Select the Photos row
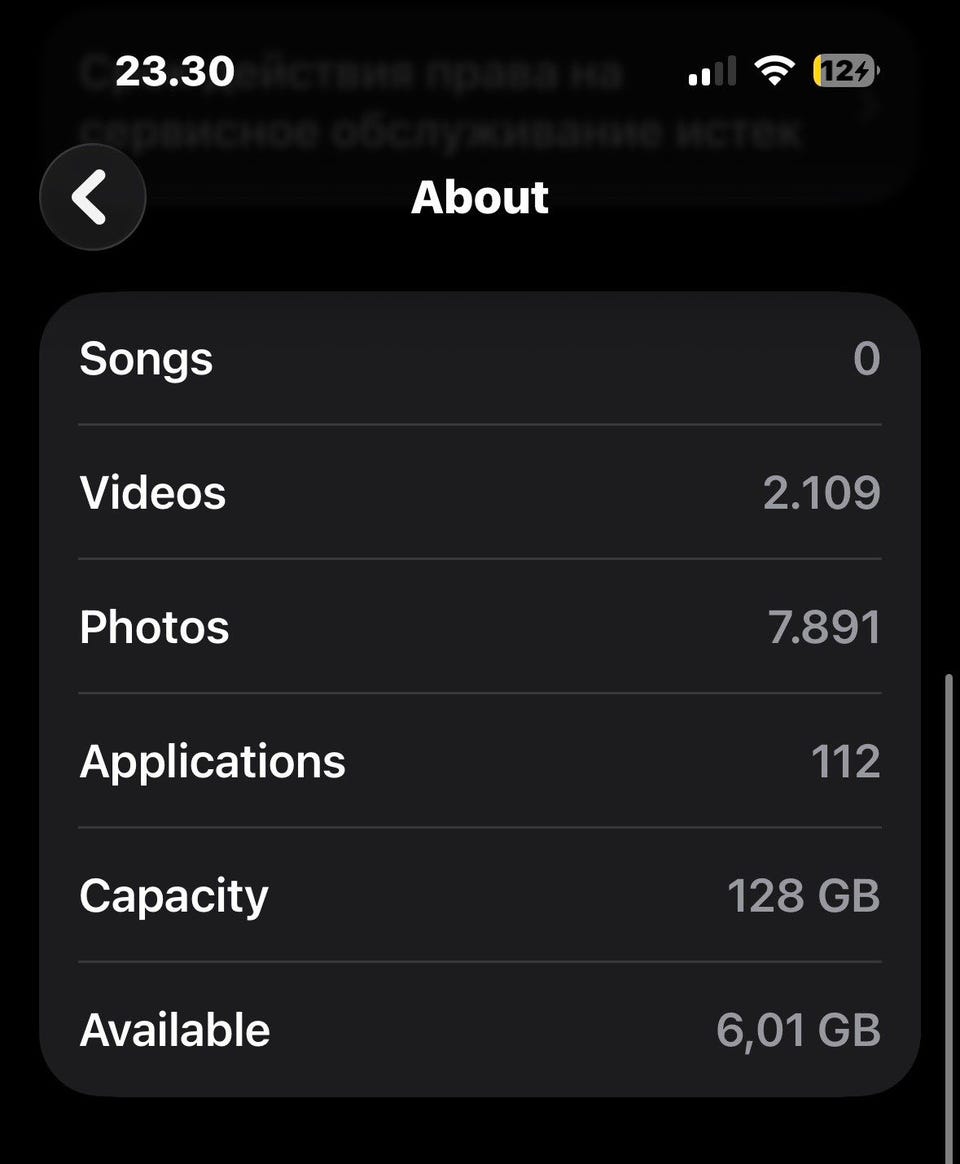Viewport: 960px width, 1164px height. point(480,627)
